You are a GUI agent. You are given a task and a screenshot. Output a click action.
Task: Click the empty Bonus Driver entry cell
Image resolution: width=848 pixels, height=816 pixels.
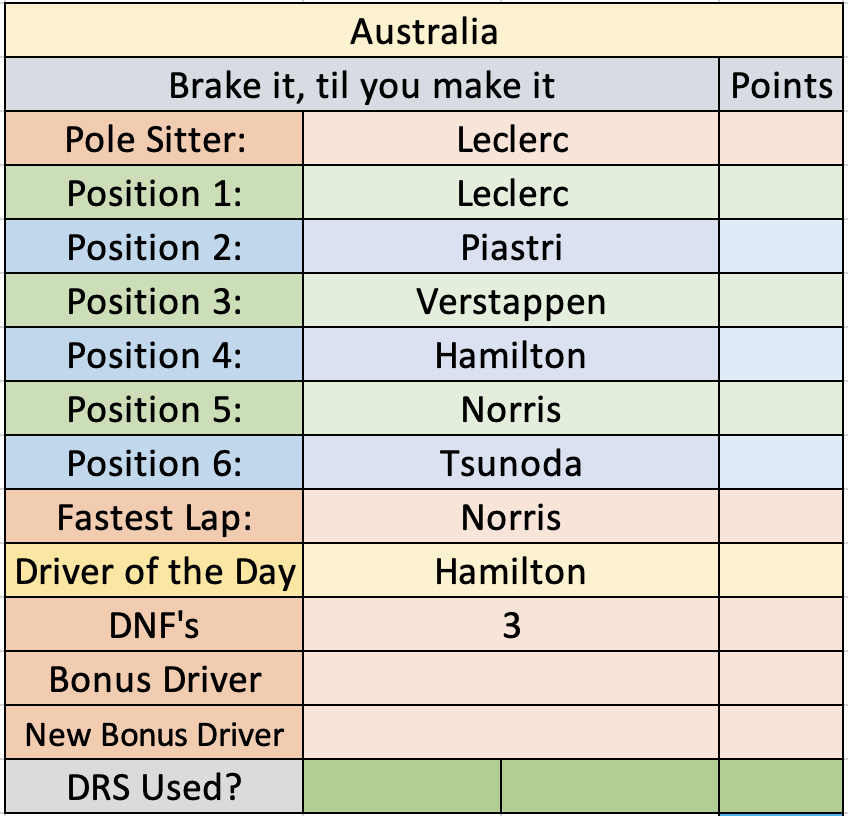511,679
